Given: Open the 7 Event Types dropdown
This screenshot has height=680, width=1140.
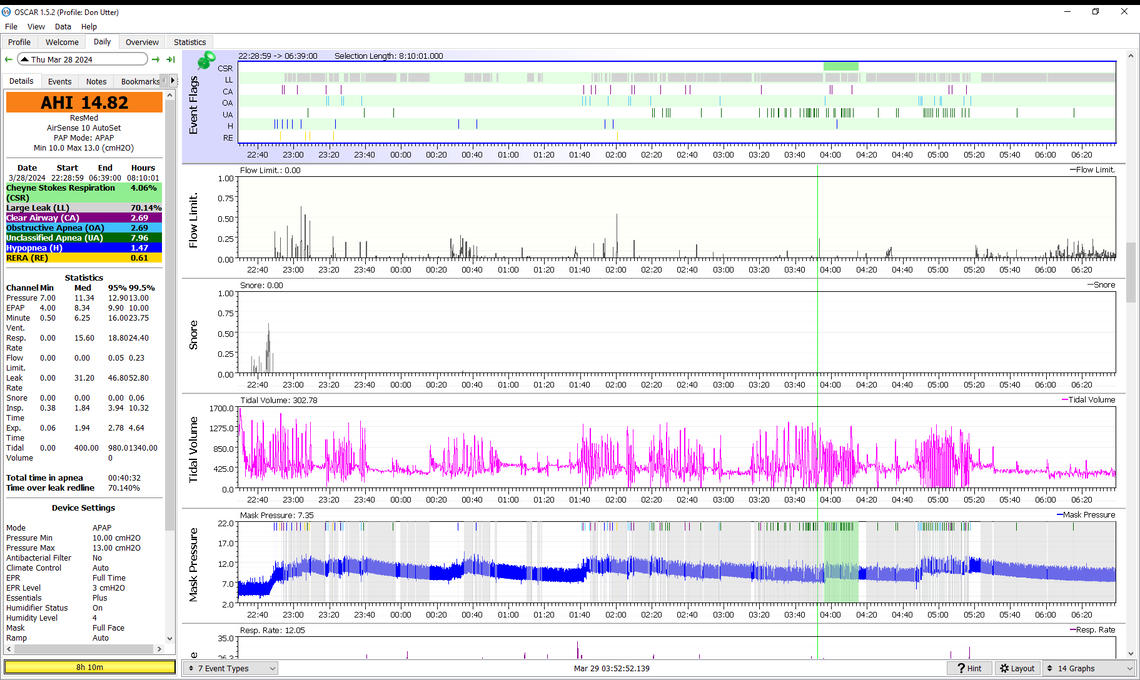Looking at the screenshot, I should [x=231, y=668].
